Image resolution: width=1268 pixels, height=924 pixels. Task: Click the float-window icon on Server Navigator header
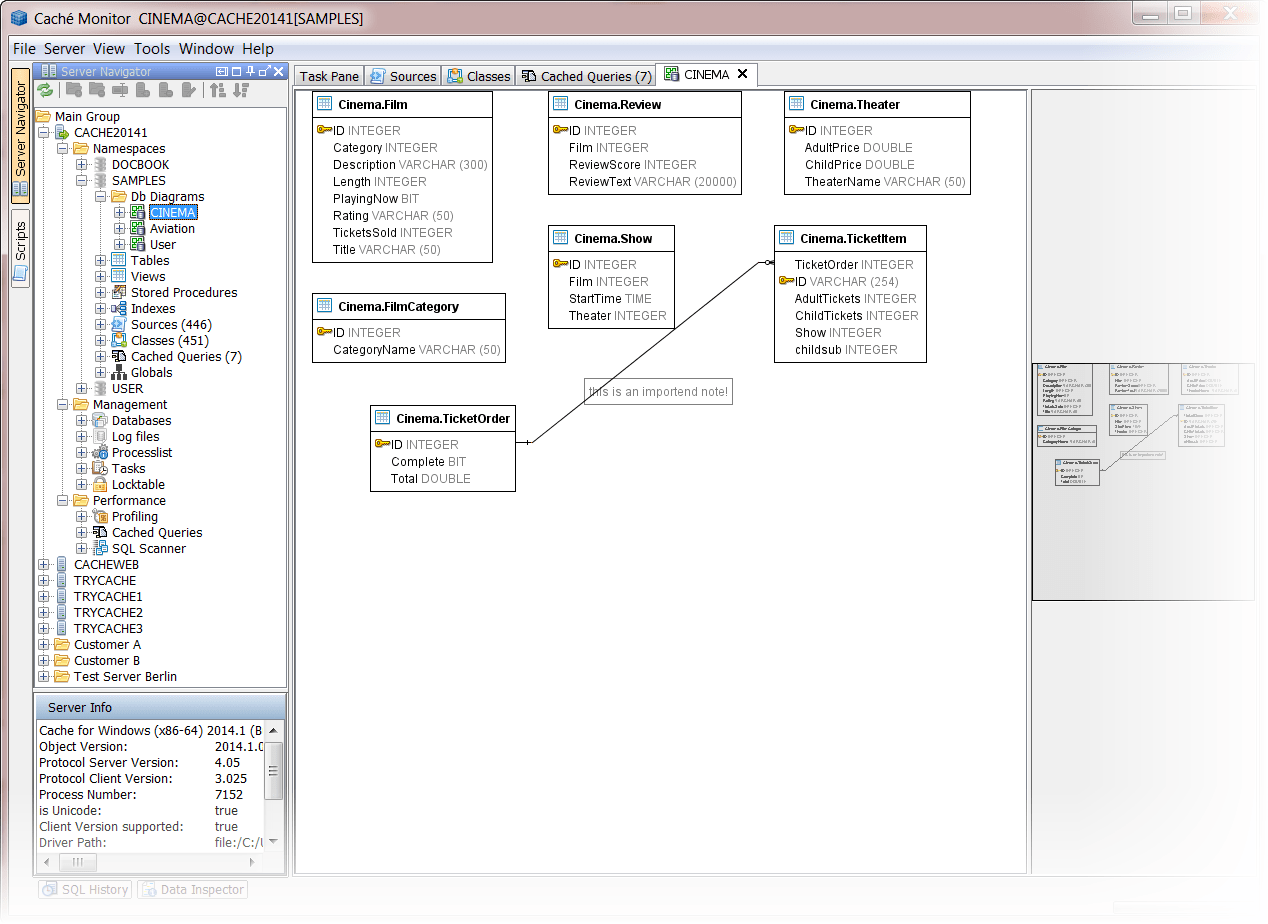(264, 71)
